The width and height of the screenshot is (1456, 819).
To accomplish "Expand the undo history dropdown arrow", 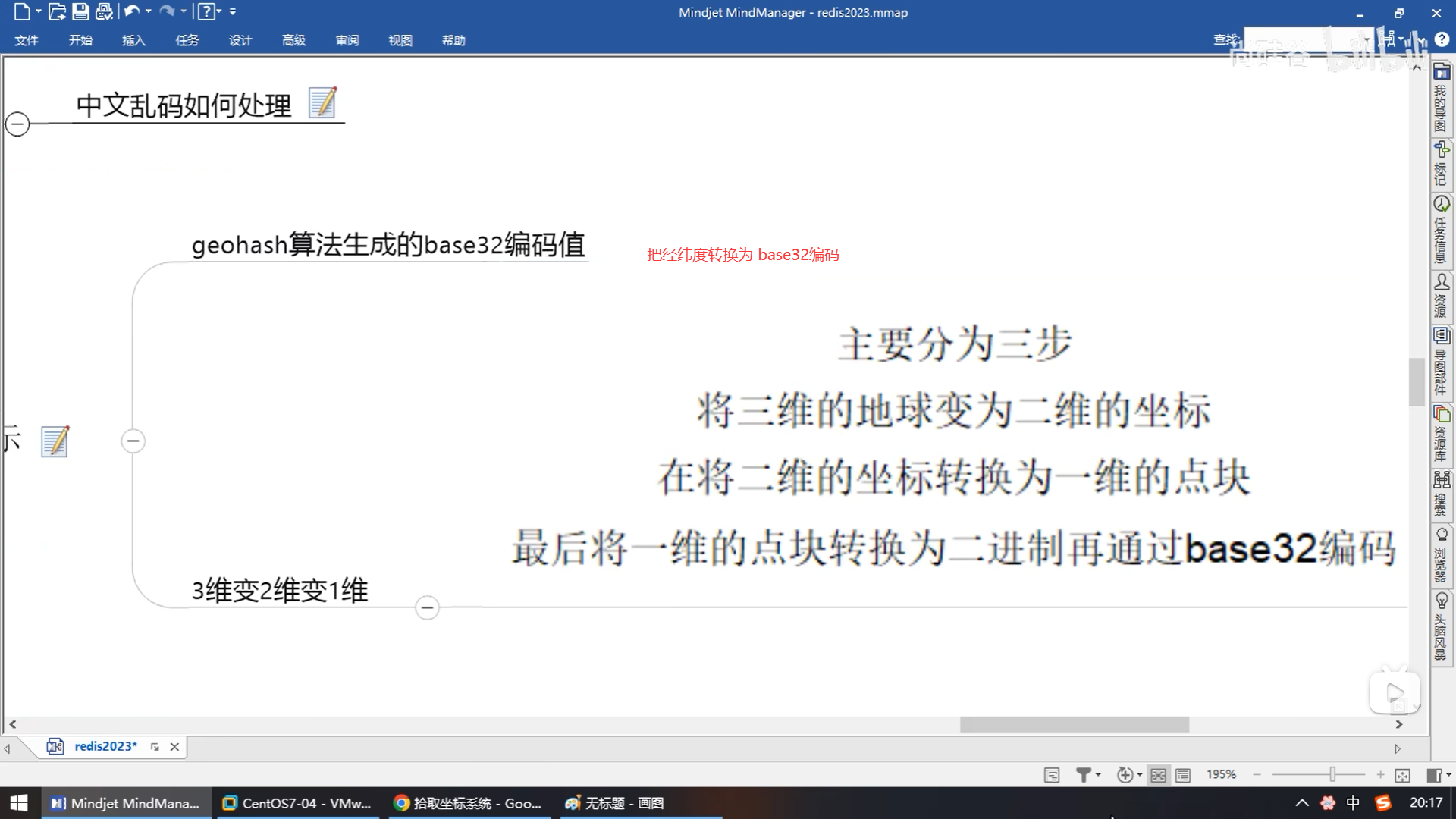I will [x=149, y=11].
